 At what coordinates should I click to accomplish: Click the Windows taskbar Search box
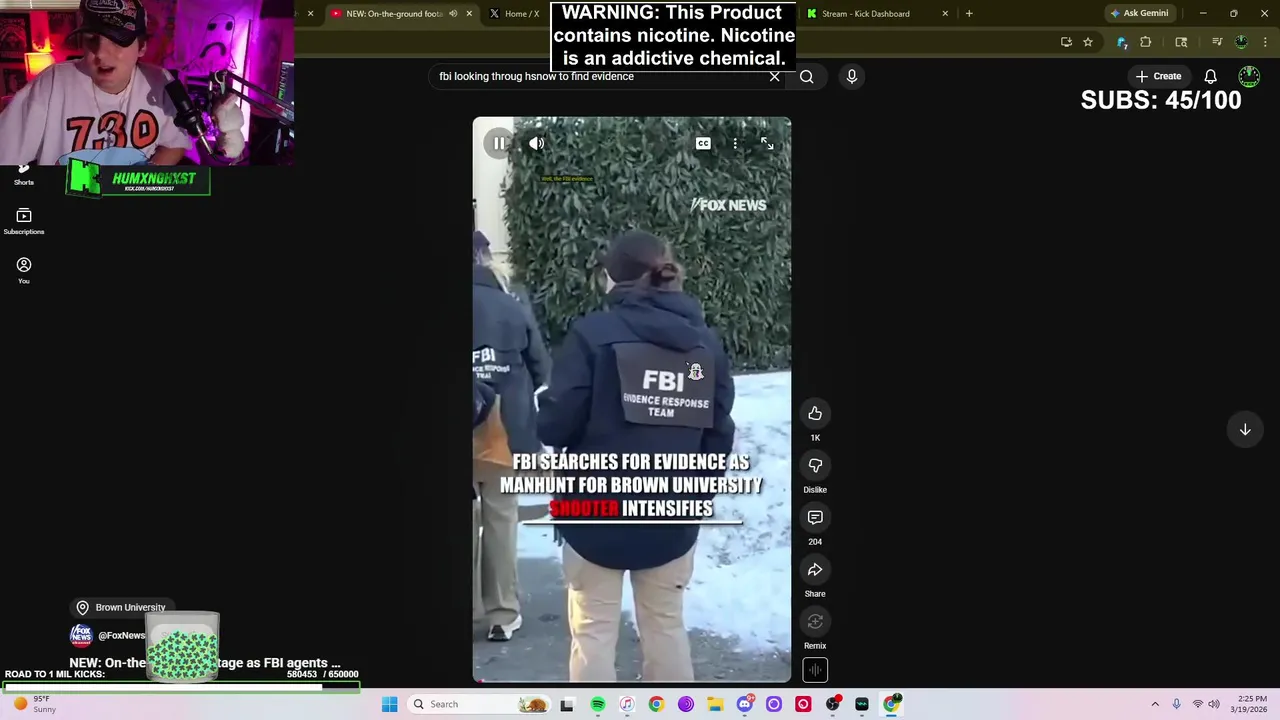pyautogui.click(x=480, y=704)
